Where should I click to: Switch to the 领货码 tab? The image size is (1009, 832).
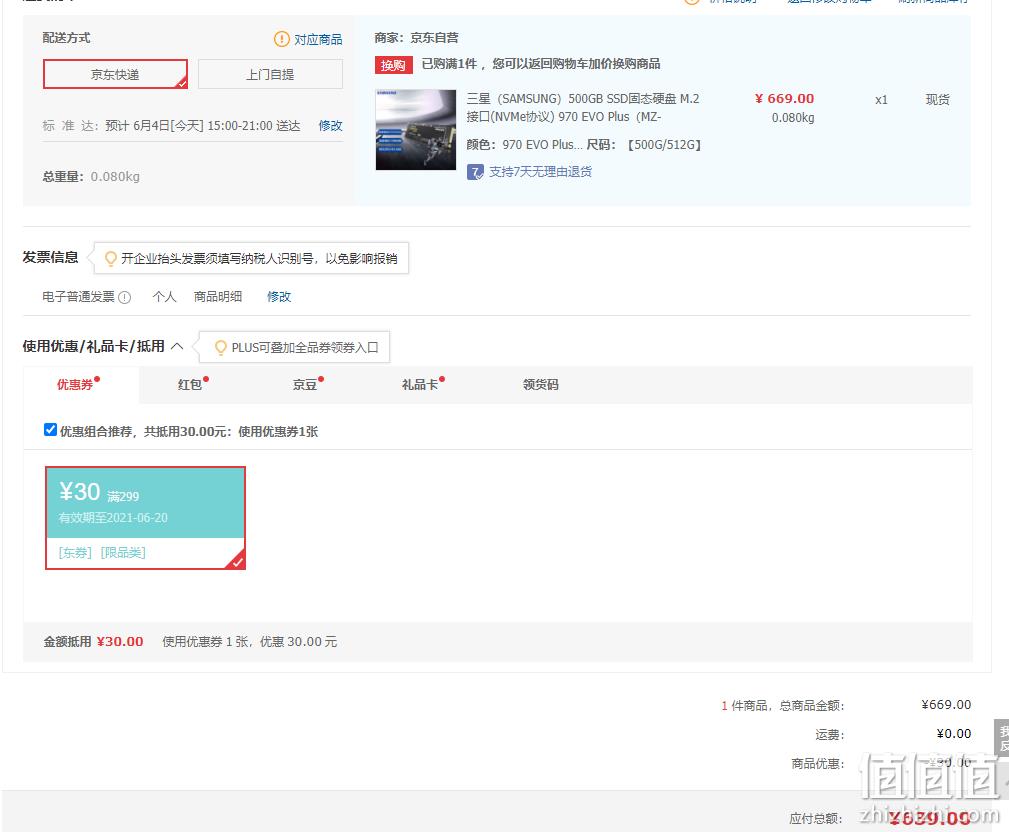541,385
